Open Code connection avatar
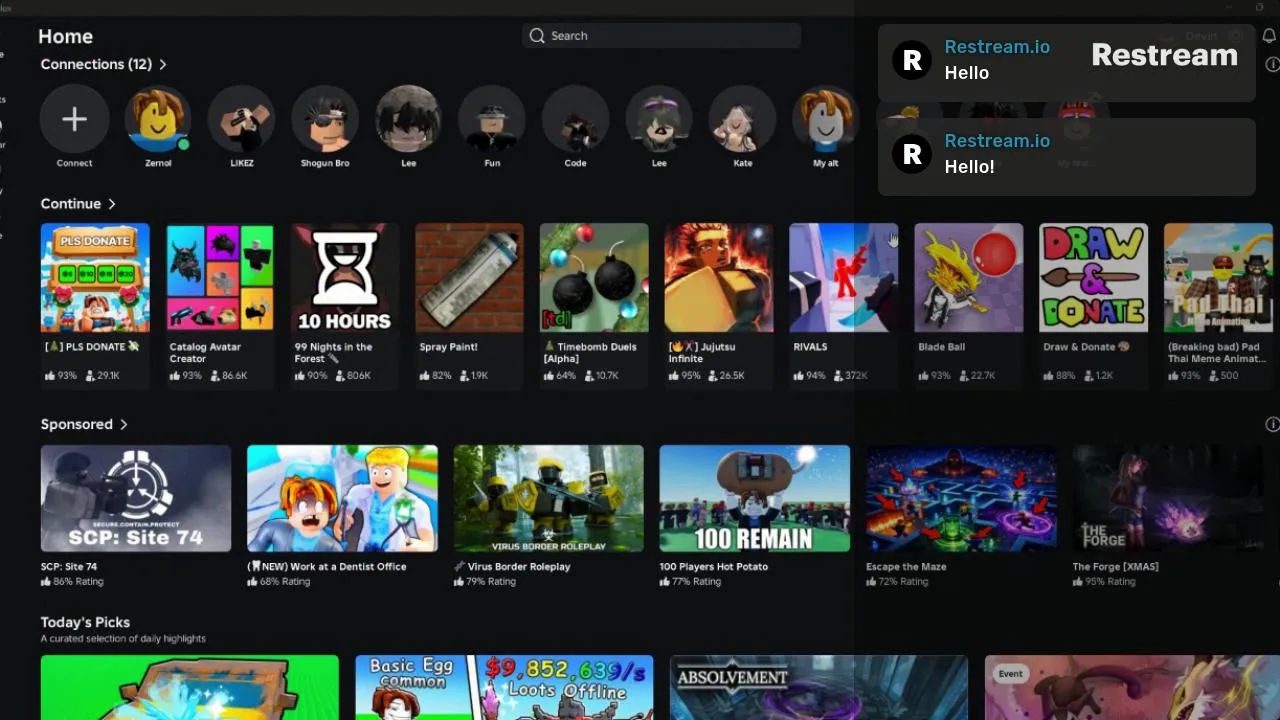1280x720 pixels. point(575,119)
